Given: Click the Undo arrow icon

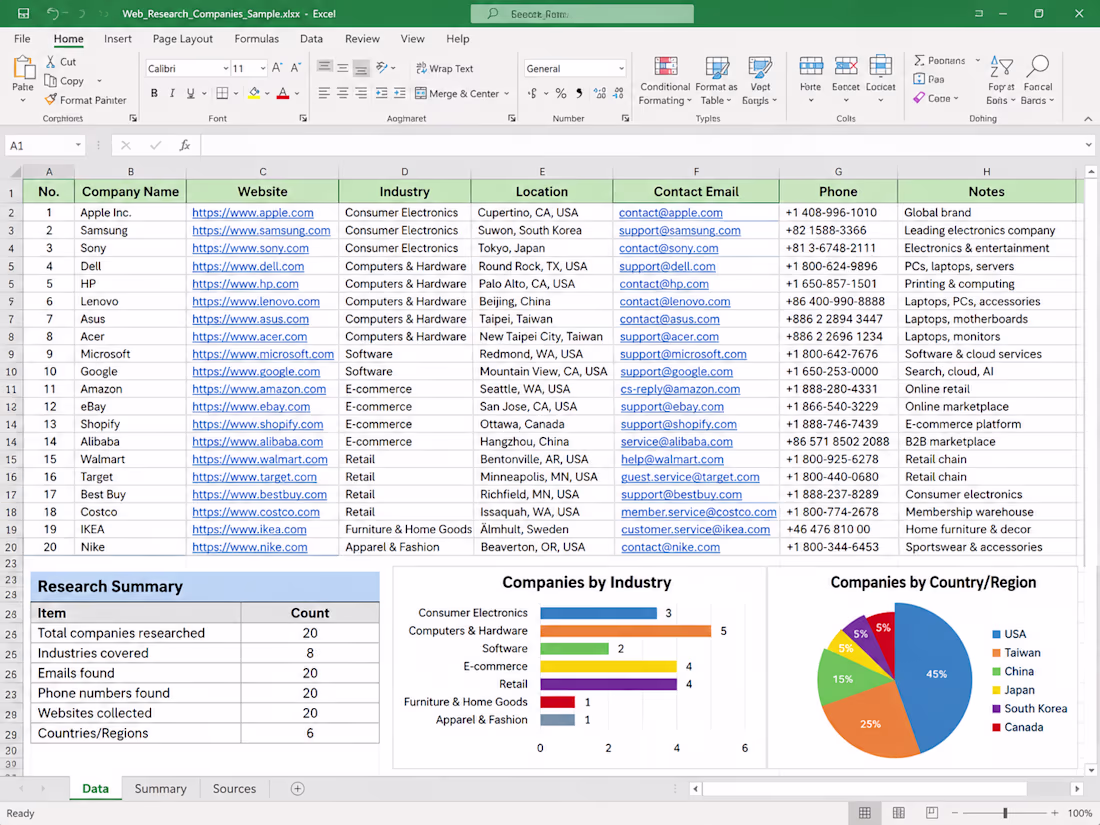Looking at the screenshot, I should [53, 13].
